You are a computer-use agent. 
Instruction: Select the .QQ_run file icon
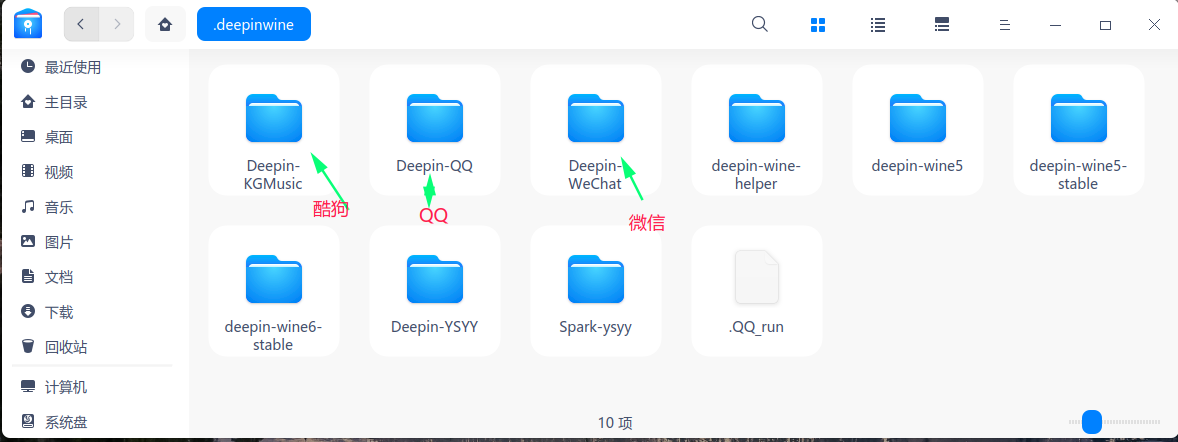click(757, 277)
